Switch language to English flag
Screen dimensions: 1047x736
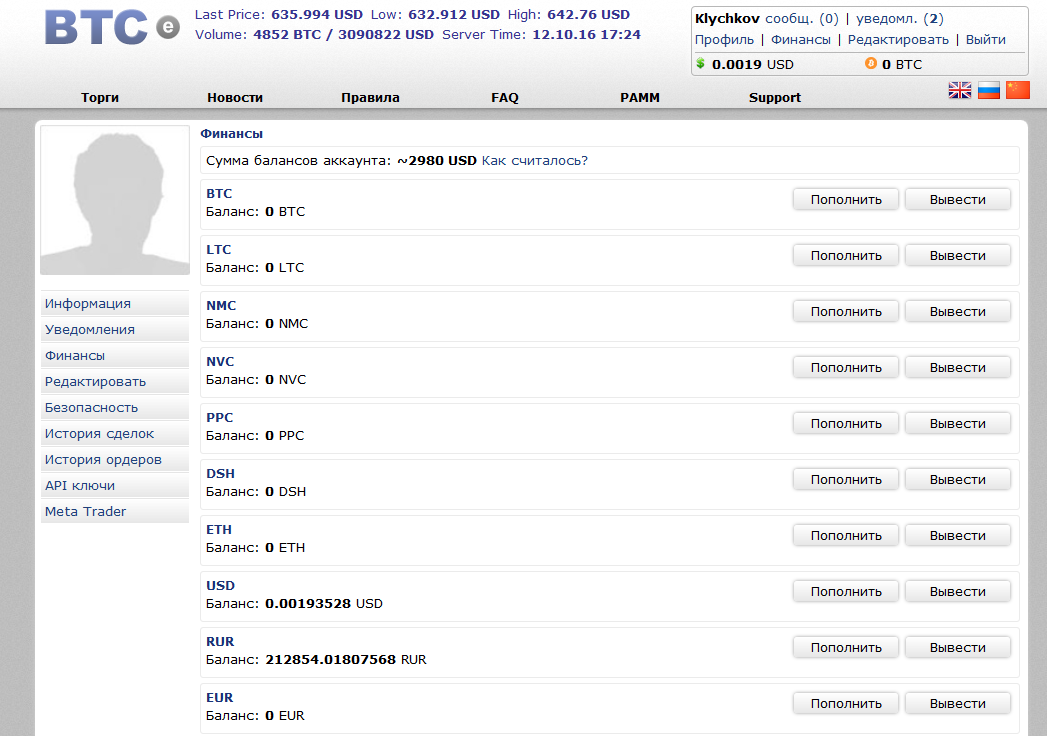click(960, 91)
